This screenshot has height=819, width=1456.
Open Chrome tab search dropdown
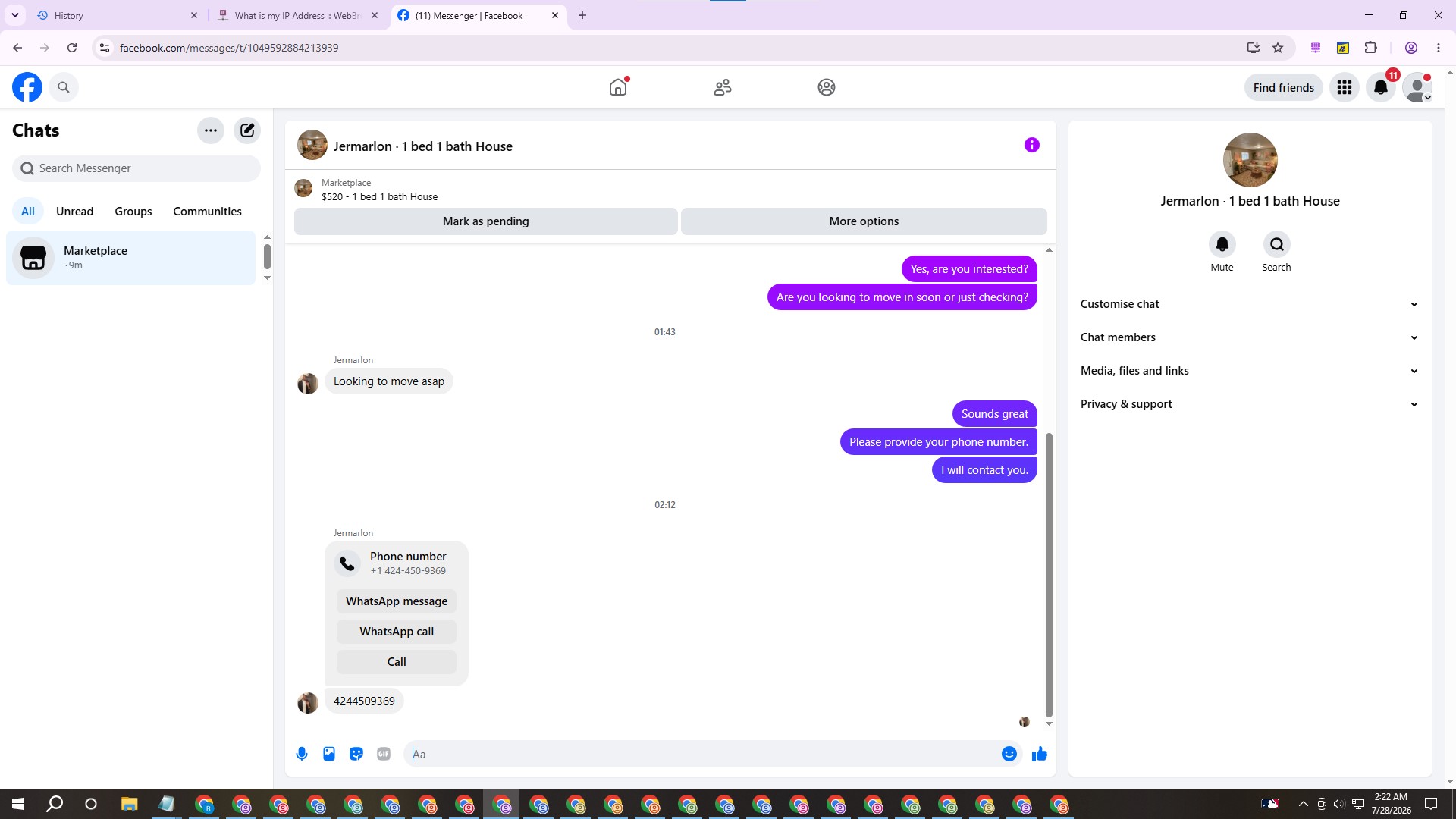coord(15,15)
